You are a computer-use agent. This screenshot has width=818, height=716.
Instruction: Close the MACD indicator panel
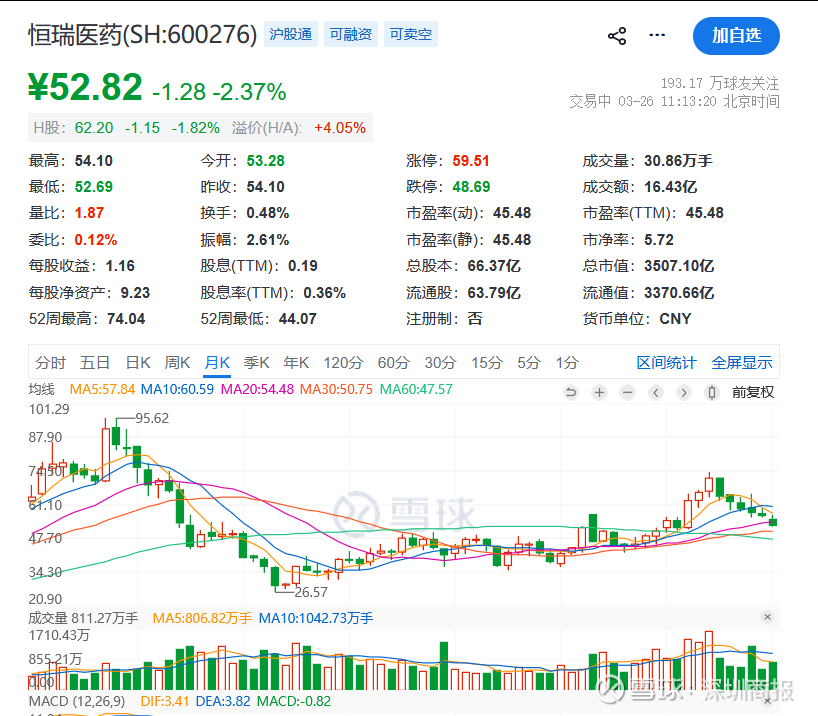tap(767, 701)
